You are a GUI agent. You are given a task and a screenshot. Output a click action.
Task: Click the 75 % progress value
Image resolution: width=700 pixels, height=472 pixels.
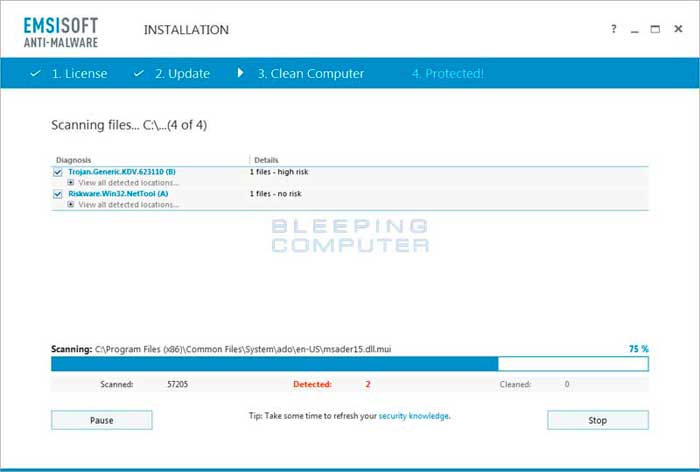point(638,349)
